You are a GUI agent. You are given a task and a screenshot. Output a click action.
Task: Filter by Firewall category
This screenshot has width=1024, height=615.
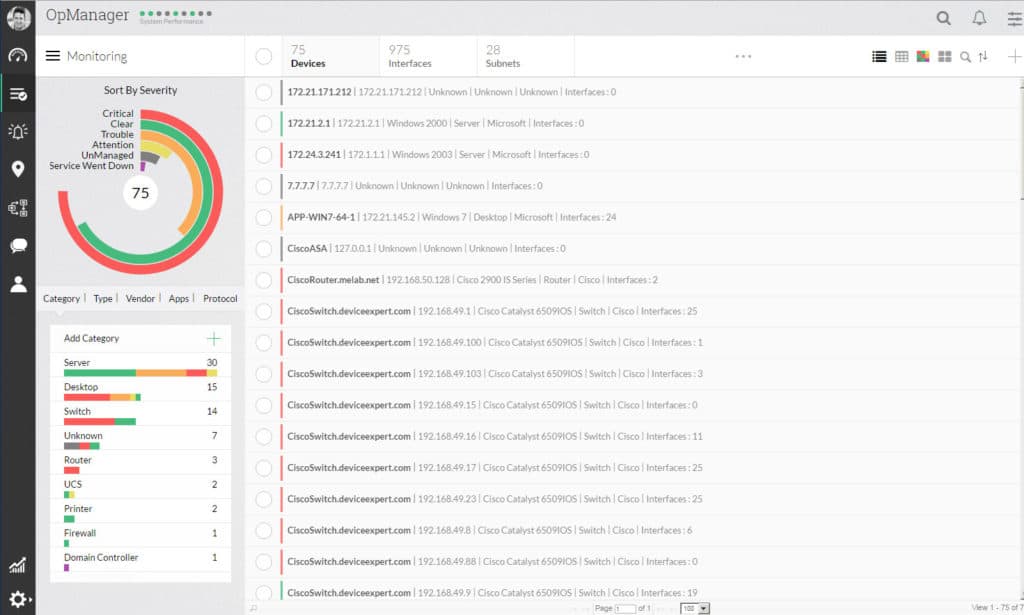coord(140,537)
